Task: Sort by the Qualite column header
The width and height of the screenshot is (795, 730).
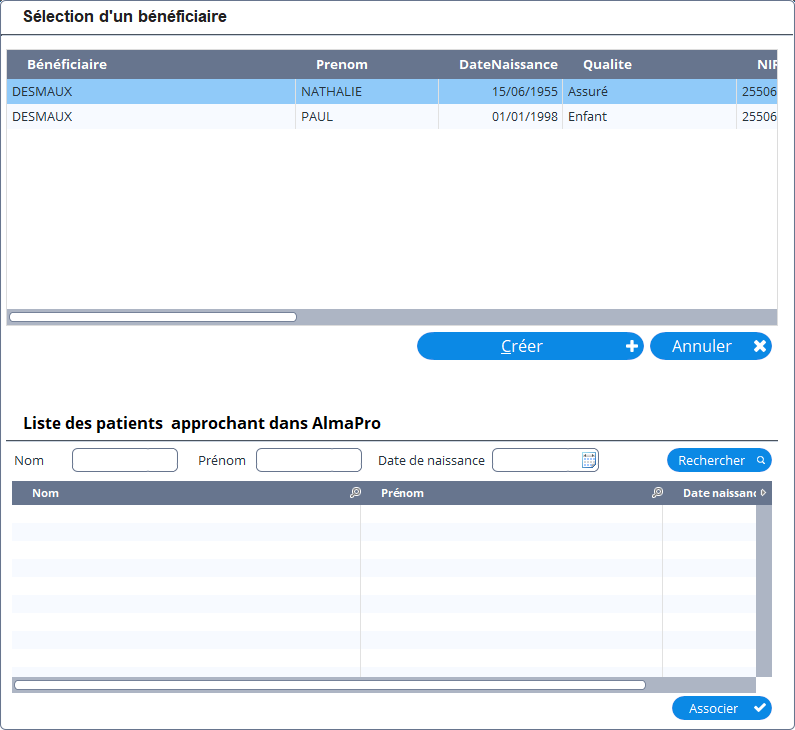Action: [x=607, y=65]
